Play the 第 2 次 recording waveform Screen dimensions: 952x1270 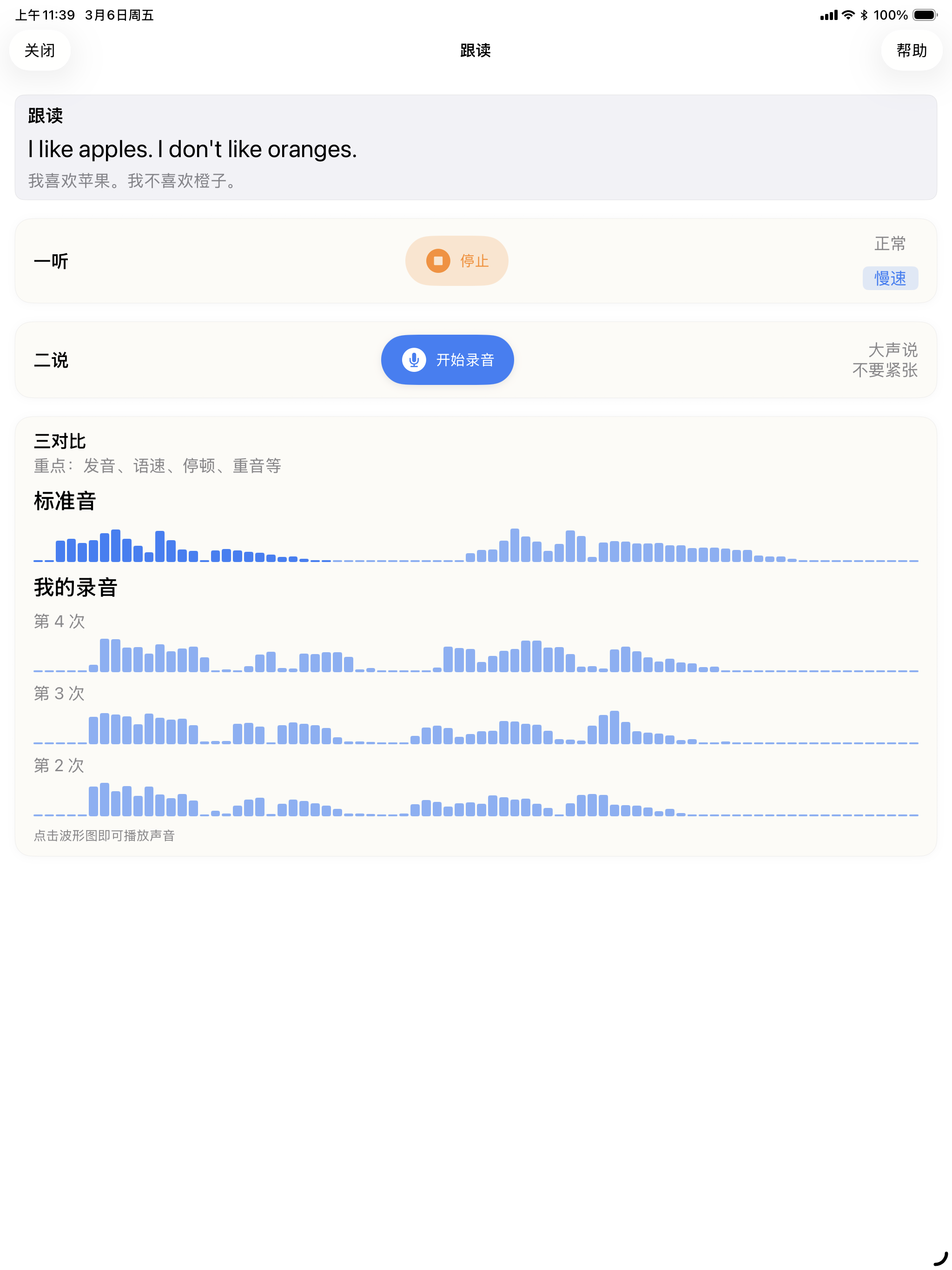click(476, 799)
